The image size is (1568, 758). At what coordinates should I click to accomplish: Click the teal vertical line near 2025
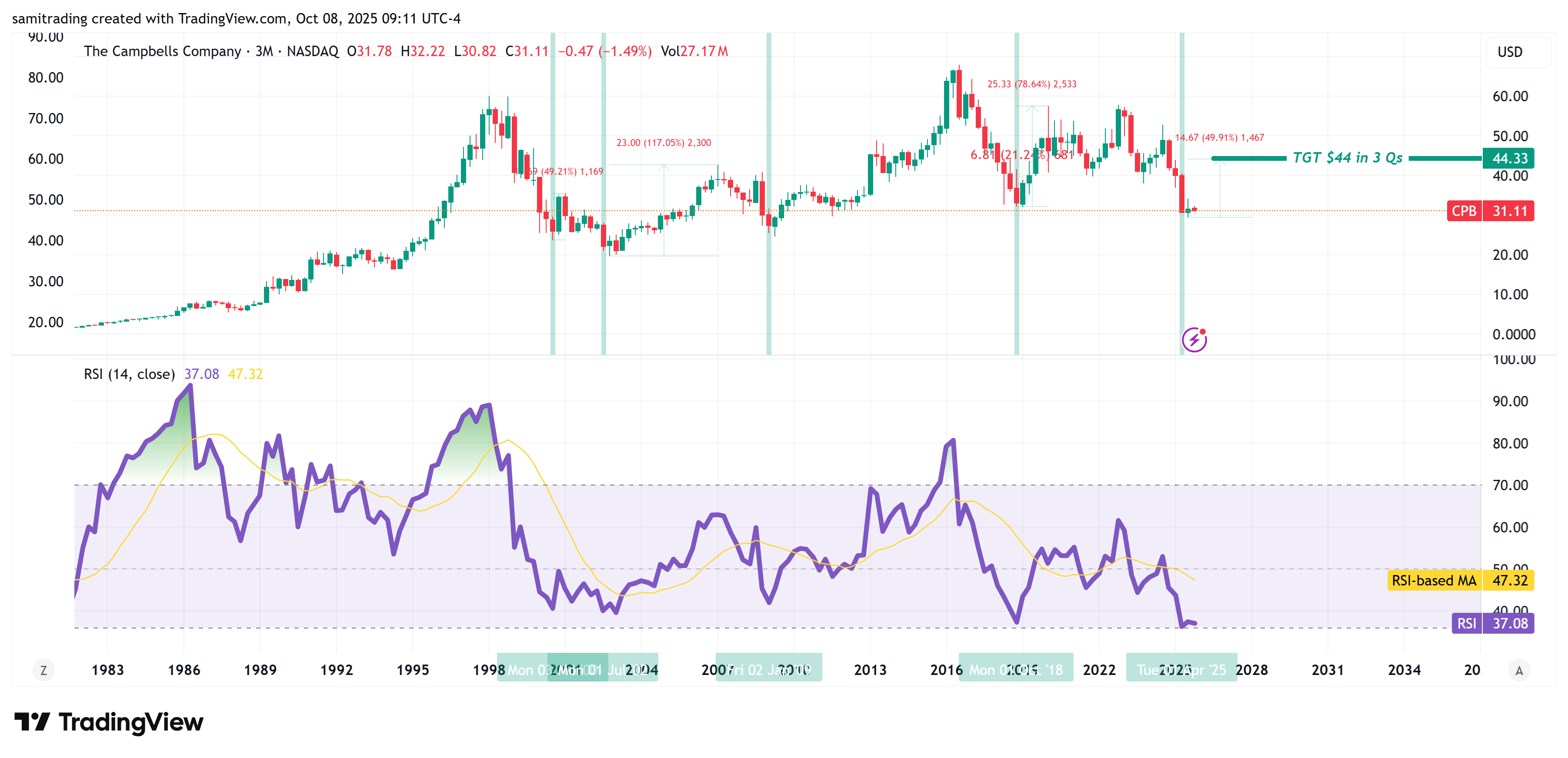(1182, 193)
